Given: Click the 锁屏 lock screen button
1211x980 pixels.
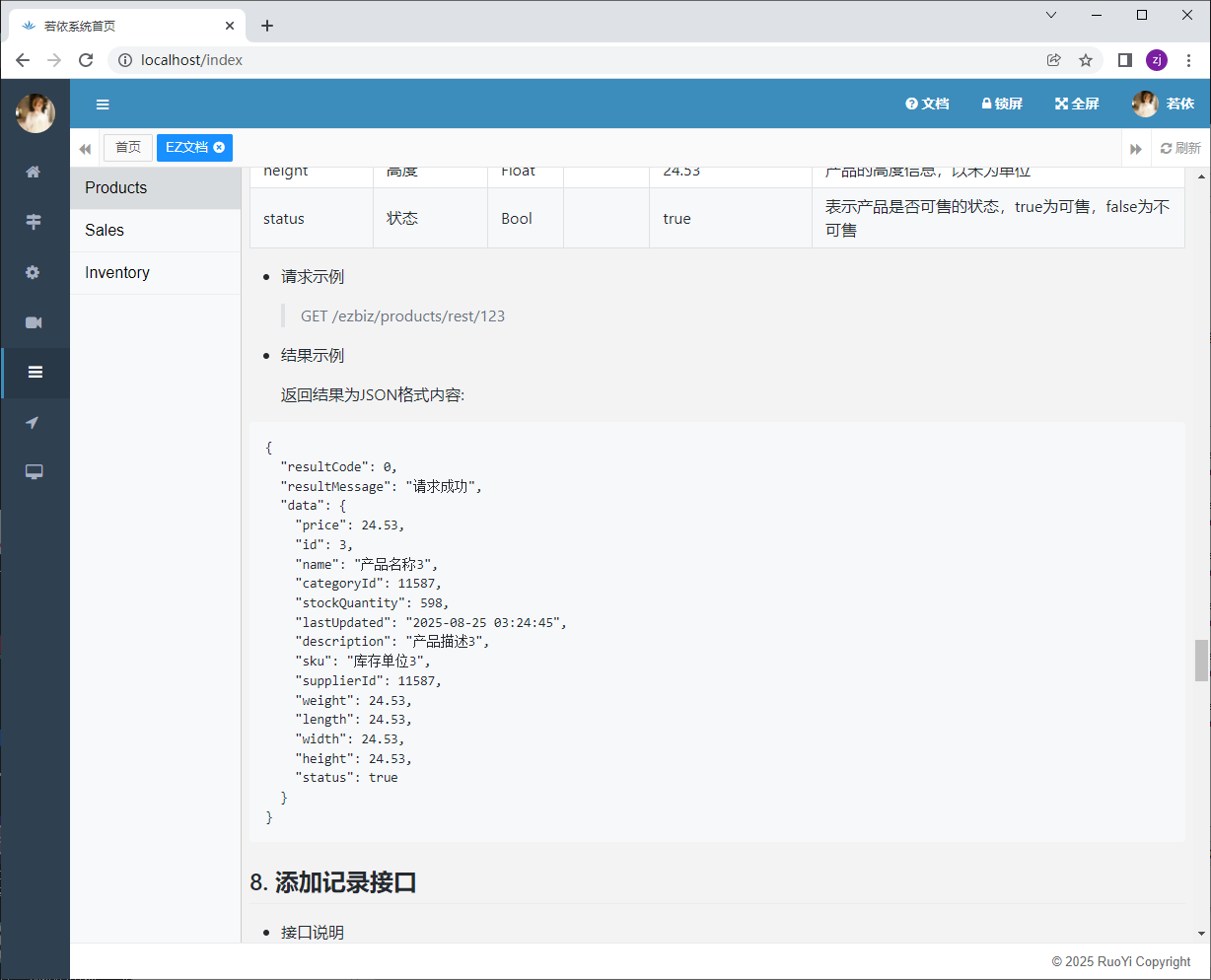Looking at the screenshot, I should coord(1001,104).
